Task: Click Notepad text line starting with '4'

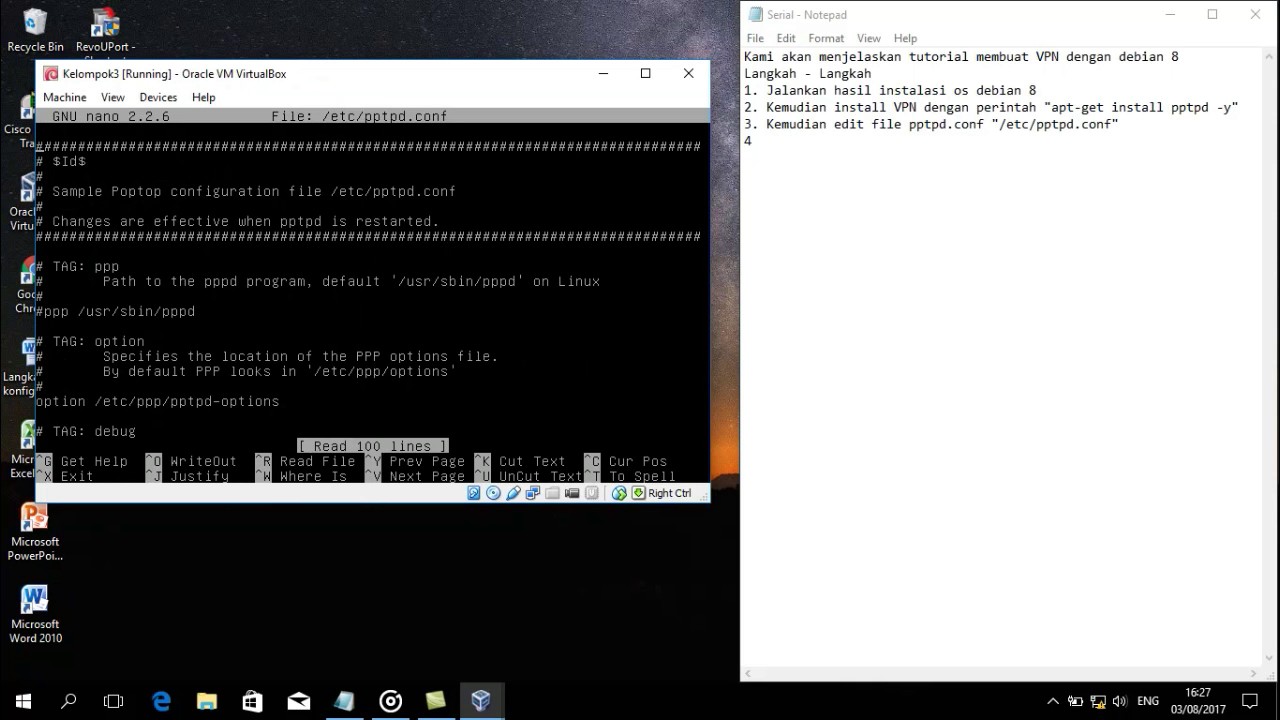Action: click(x=748, y=141)
